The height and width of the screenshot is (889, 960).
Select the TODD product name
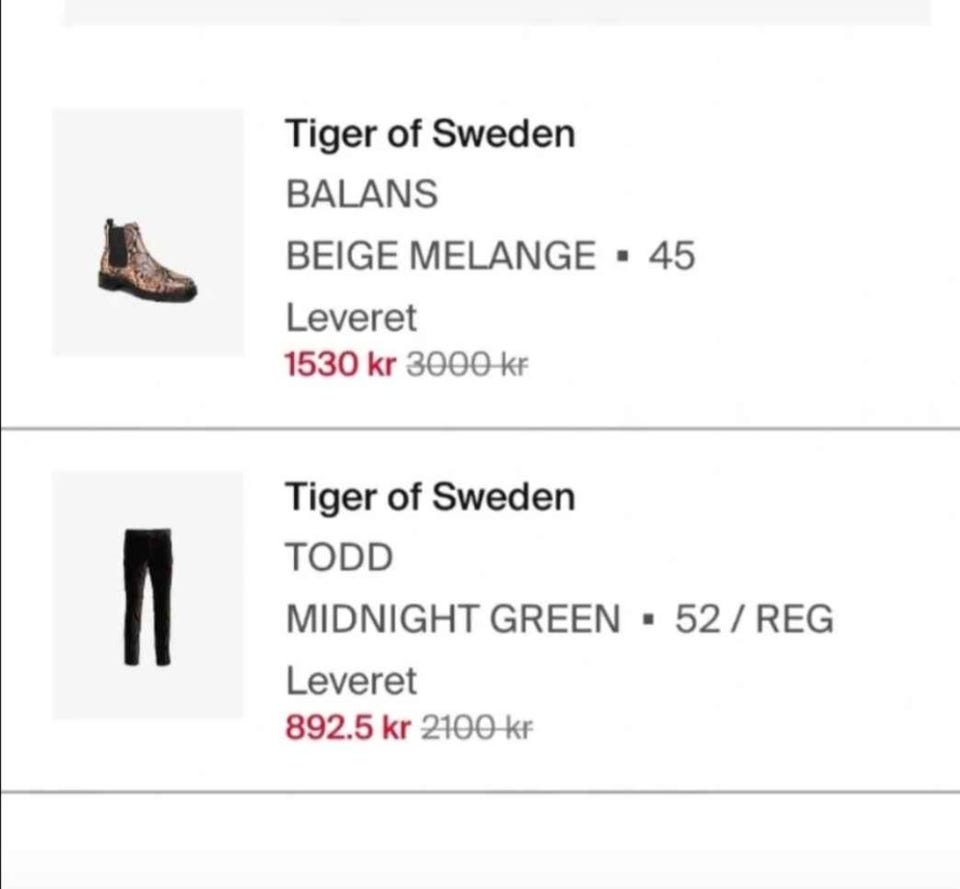click(339, 557)
